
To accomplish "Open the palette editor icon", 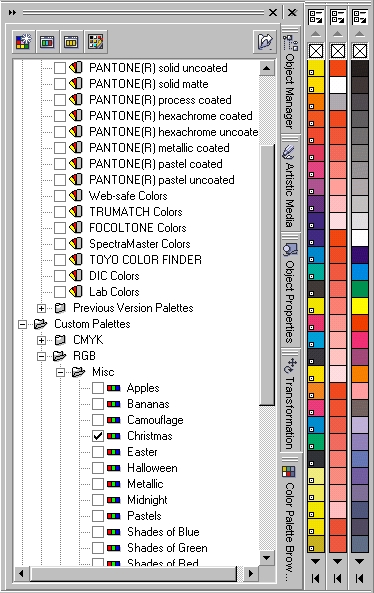I will point(96,41).
